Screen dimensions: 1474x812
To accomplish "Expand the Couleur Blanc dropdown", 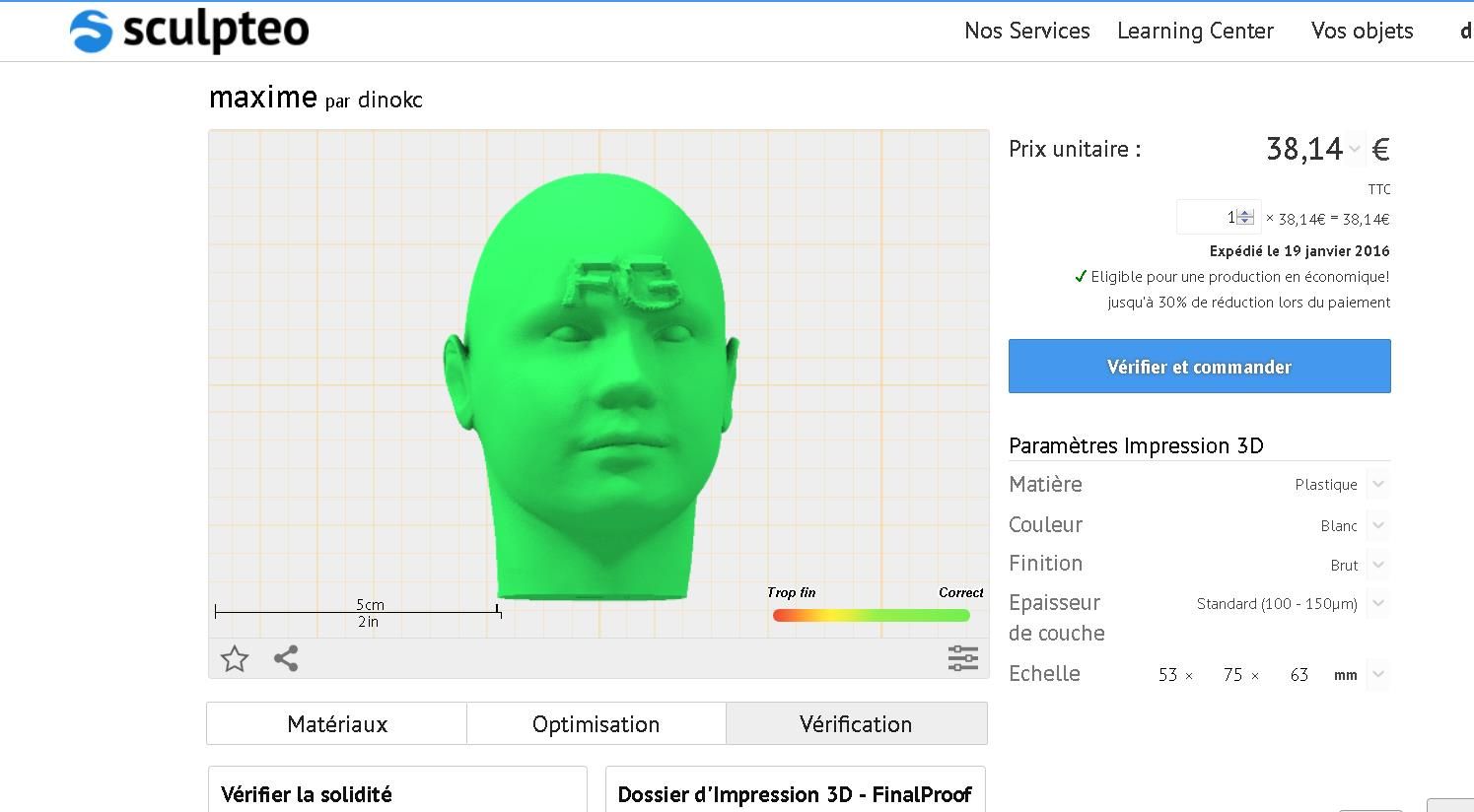I will [1378, 525].
